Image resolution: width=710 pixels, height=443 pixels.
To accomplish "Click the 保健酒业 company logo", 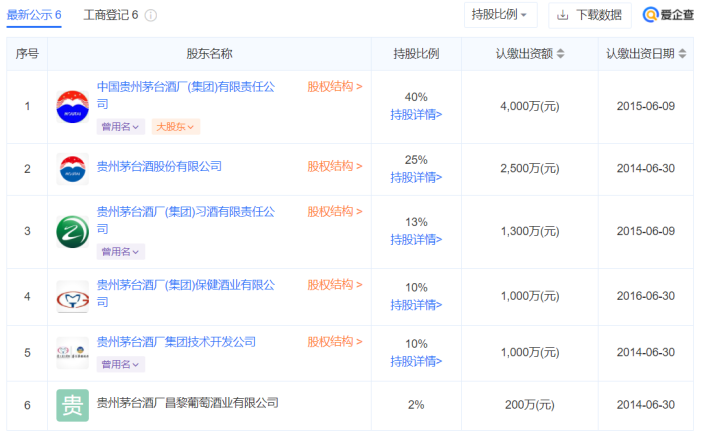I will pos(73,296).
